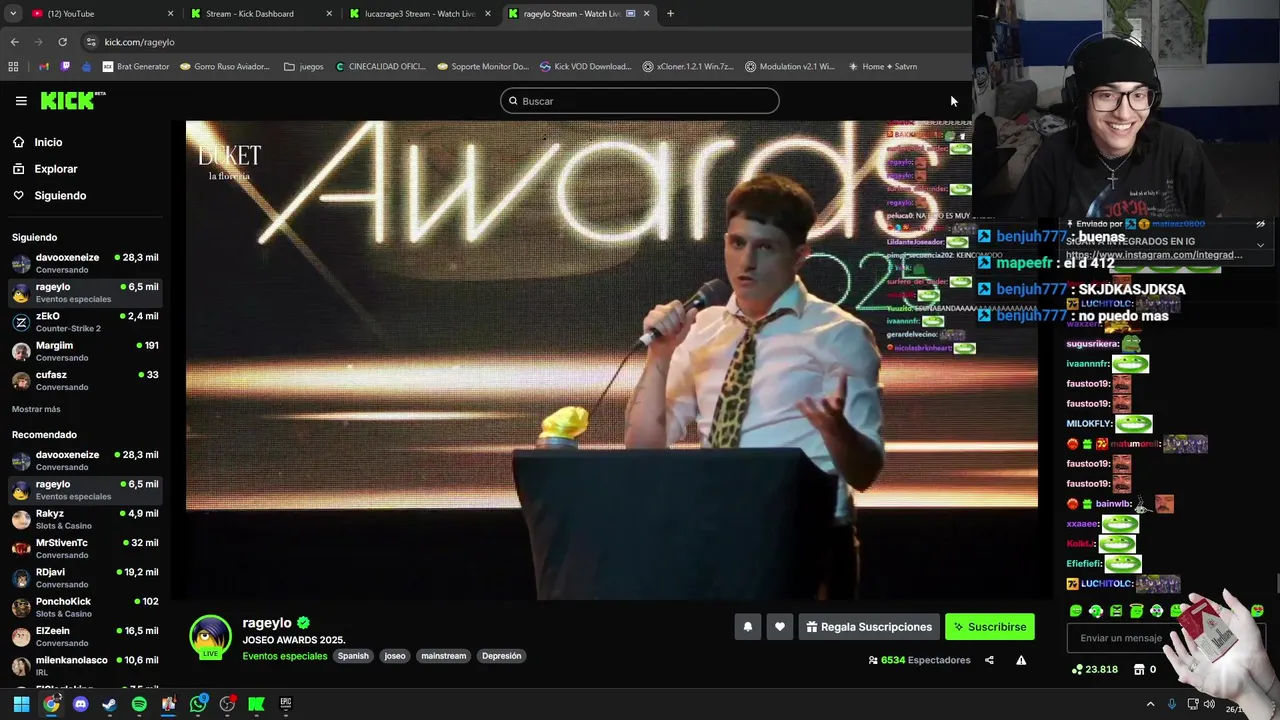This screenshot has width=1280, height=720.
Task: Open Rakyz Slots & Casino channel
Action: pos(85,519)
